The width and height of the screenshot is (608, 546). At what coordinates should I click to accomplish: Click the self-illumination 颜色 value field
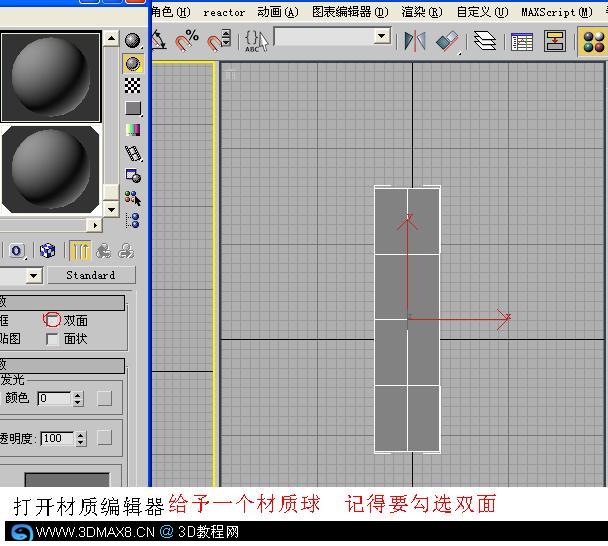[x=54, y=398]
